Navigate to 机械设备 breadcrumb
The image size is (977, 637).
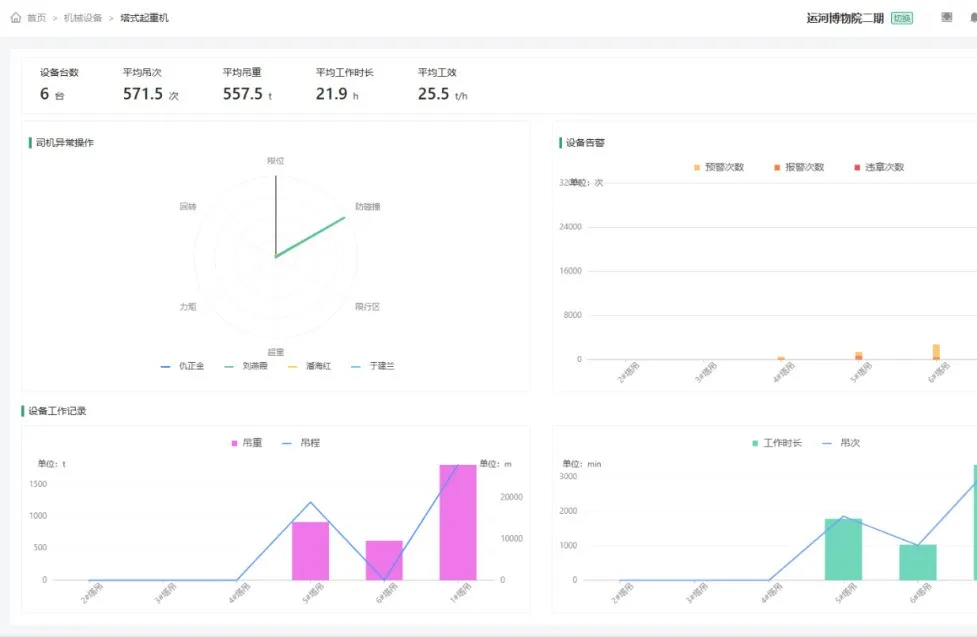[x=83, y=18]
